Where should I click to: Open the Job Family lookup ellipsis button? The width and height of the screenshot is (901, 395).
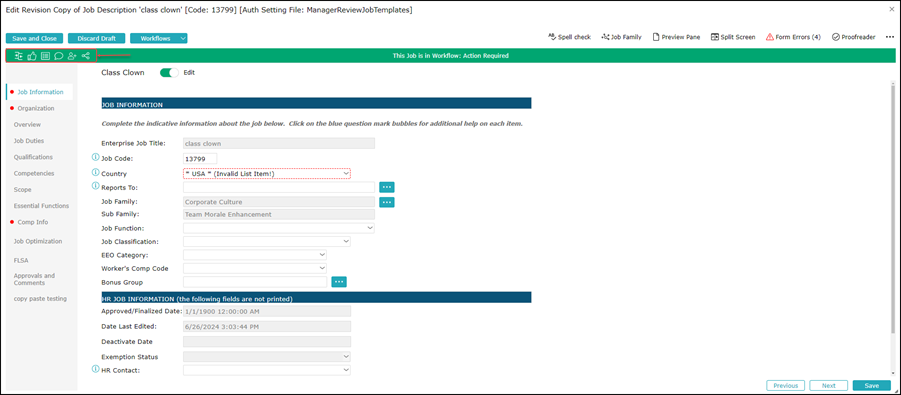[x=387, y=202]
